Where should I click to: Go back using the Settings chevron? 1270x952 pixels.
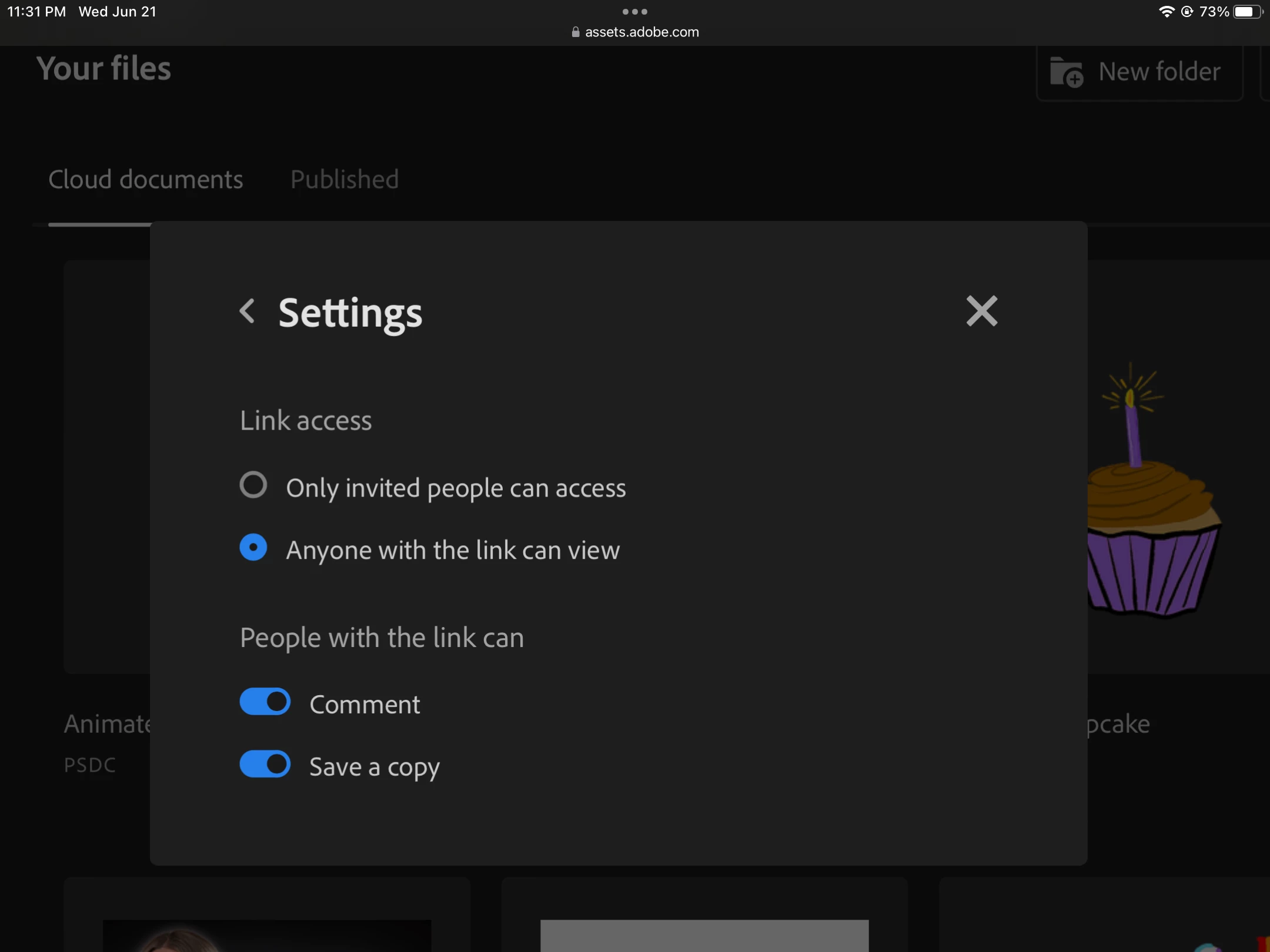coord(248,311)
